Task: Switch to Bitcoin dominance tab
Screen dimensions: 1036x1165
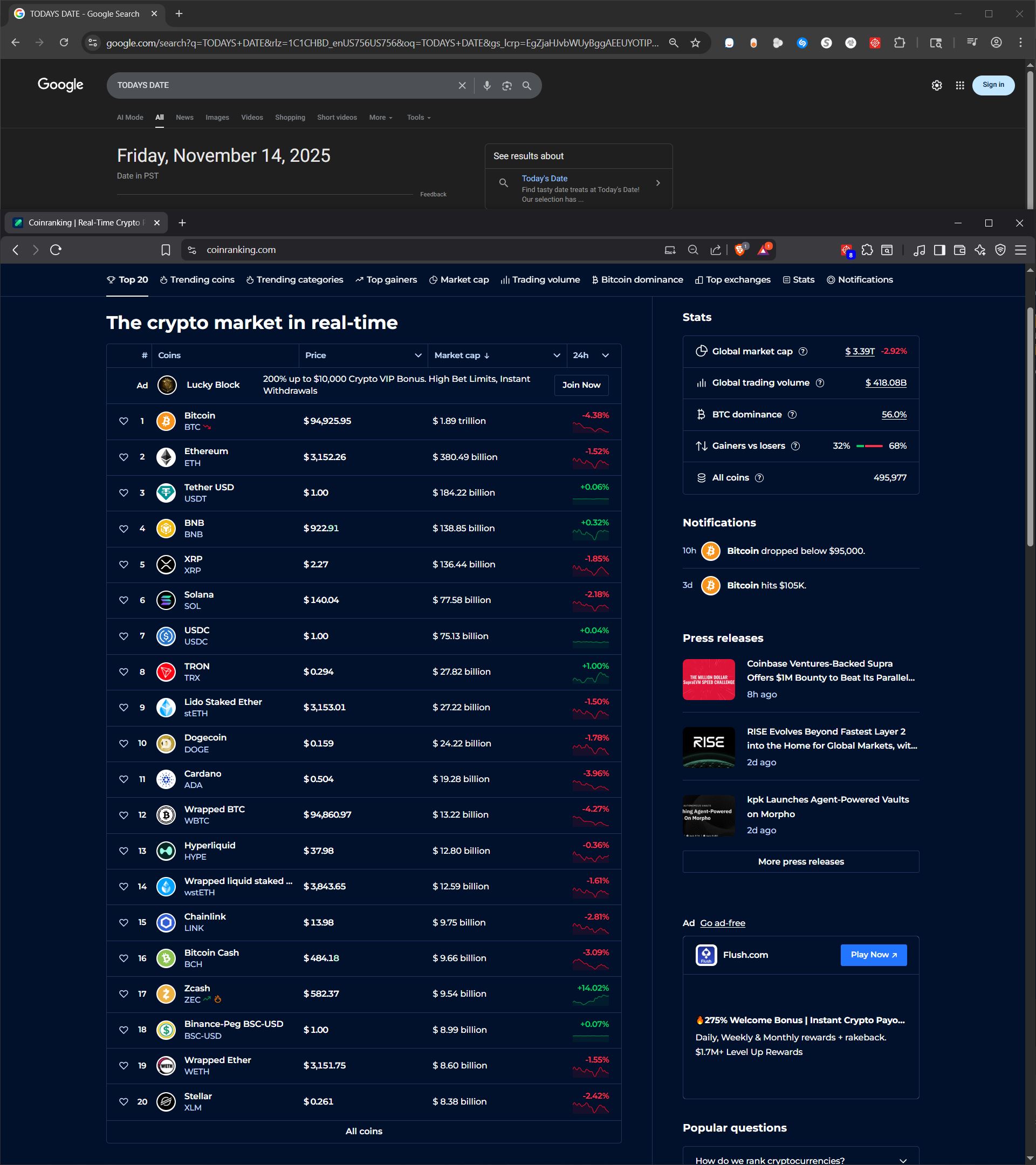Action: [x=637, y=280]
